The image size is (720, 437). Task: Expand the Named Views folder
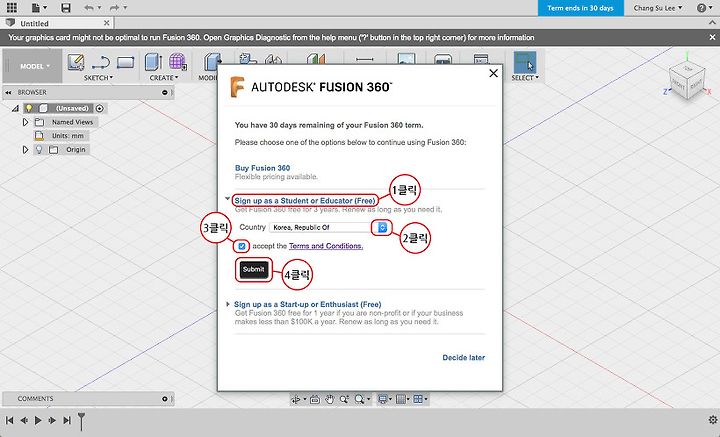click(x=25, y=122)
